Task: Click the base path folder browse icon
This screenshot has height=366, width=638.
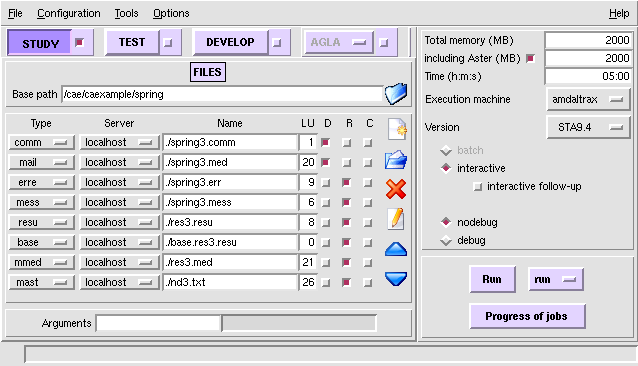Action: click(395, 94)
